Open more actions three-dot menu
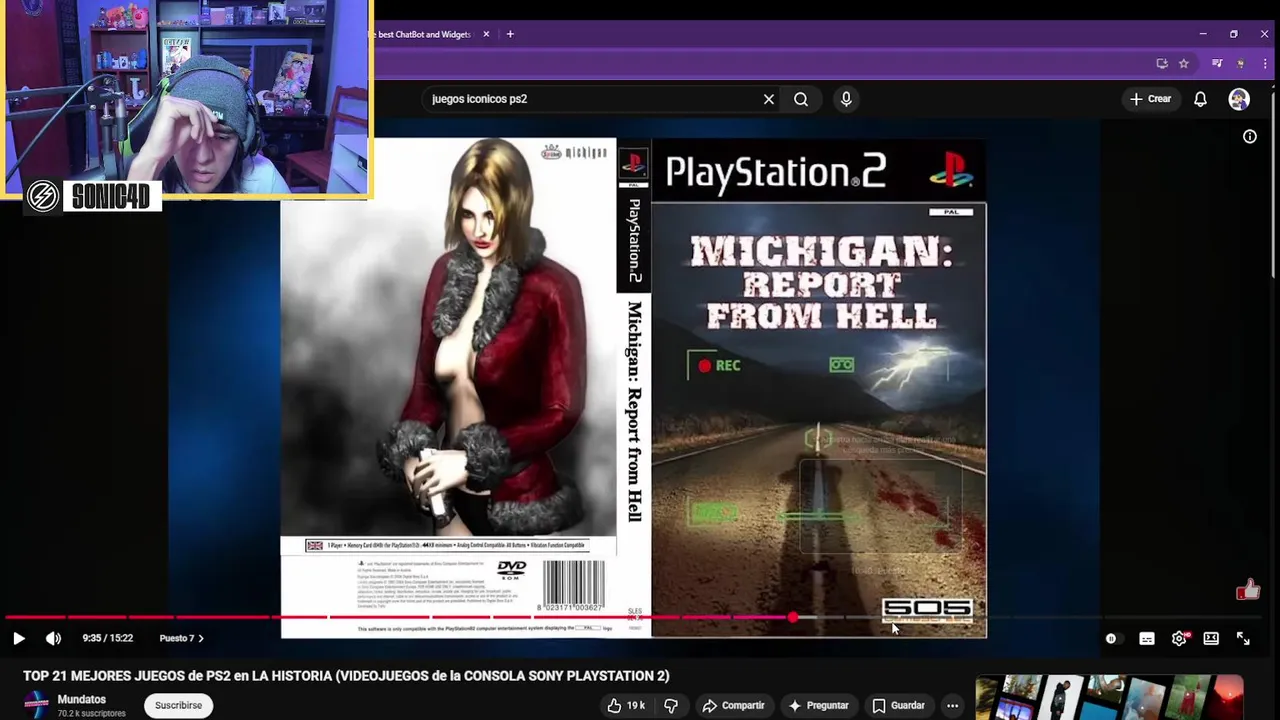This screenshot has width=1280, height=720. click(x=952, y=705)
